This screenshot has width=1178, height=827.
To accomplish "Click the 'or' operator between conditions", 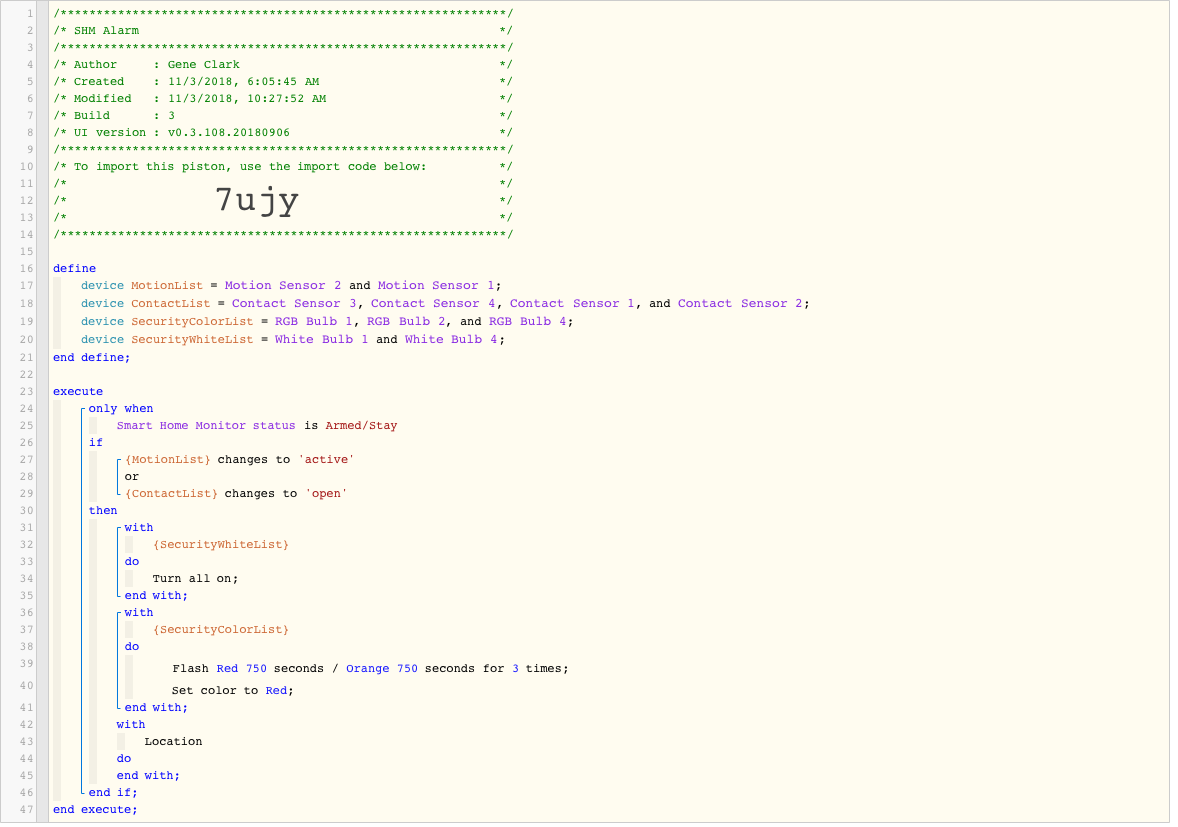I will [131, 478].
